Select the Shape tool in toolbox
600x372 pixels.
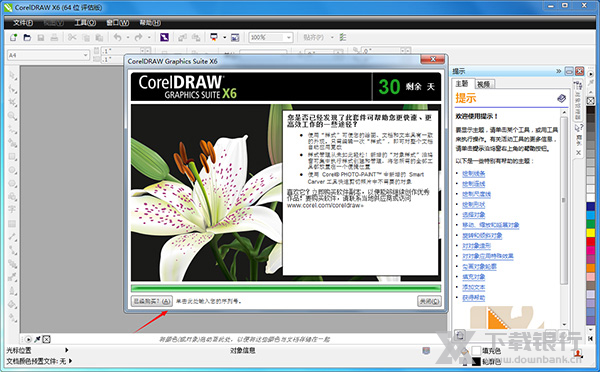click(13, 89)
